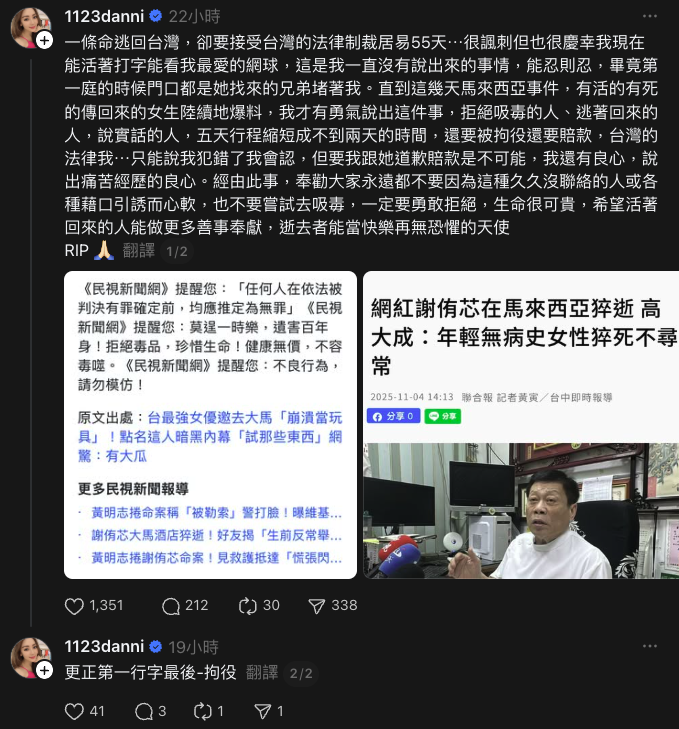Screen dimensions: 679x729
Task: Like the reply post with 41 likes
Action: [x=84, y=711]
